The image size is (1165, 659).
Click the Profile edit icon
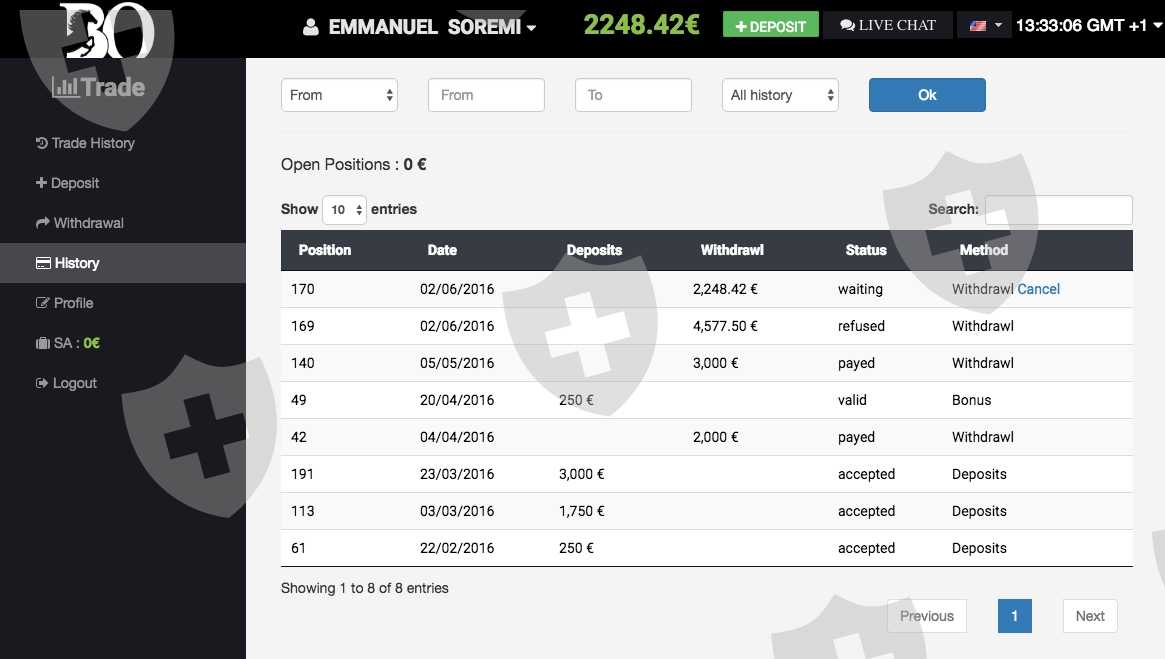(42, 302)
